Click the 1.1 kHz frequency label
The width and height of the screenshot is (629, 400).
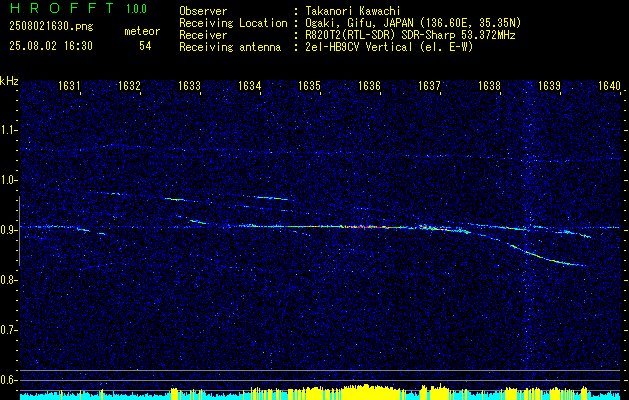point(8,130)
